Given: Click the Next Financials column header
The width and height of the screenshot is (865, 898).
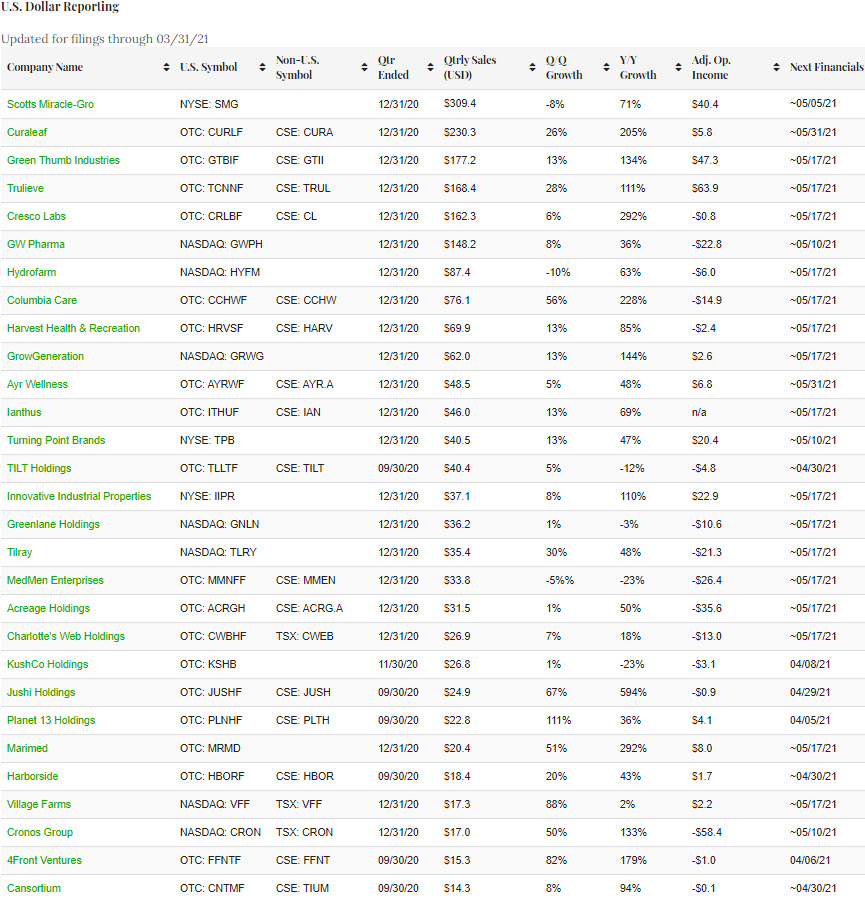Looking at the screenshot, I should (x=826, y=68).
